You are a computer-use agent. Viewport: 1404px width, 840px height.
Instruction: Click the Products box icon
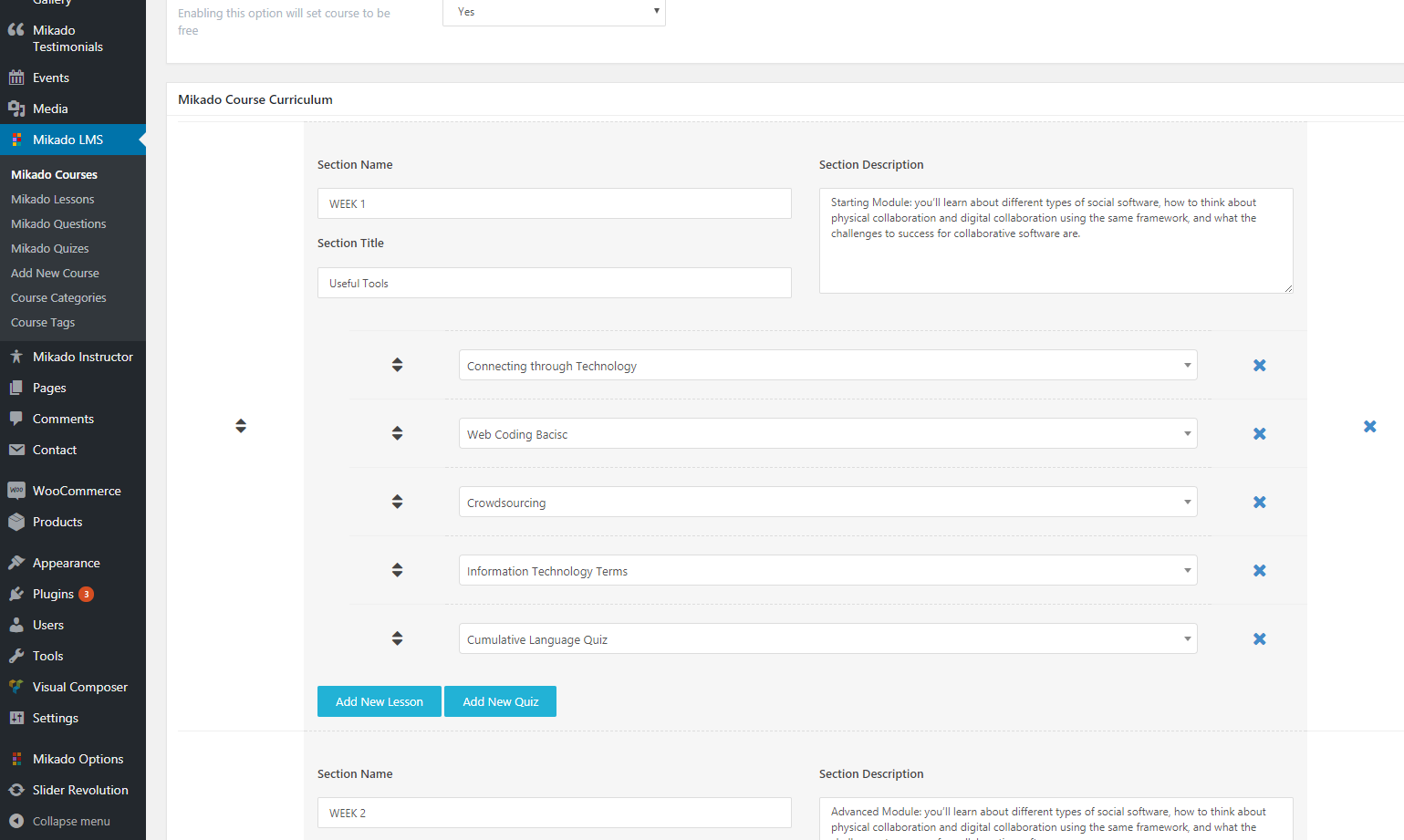click(x=16, y=522)
